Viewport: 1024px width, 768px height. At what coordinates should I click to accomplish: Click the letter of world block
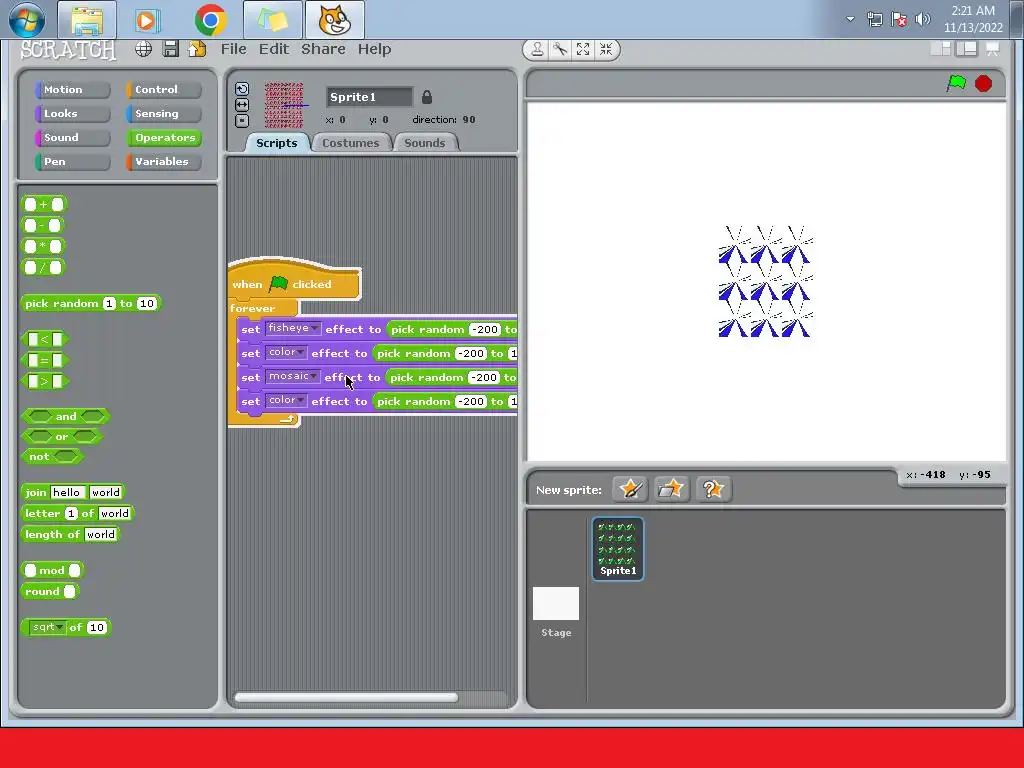tap(78, 513)
